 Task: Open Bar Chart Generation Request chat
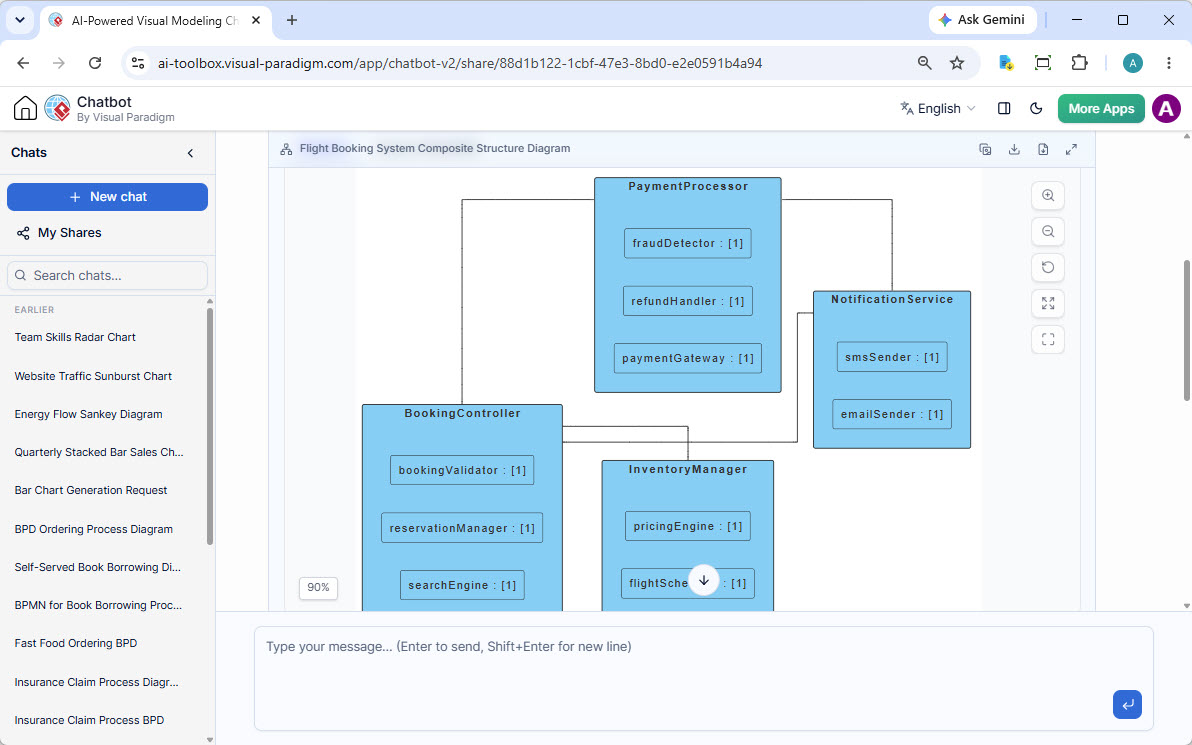coord(91,490)
